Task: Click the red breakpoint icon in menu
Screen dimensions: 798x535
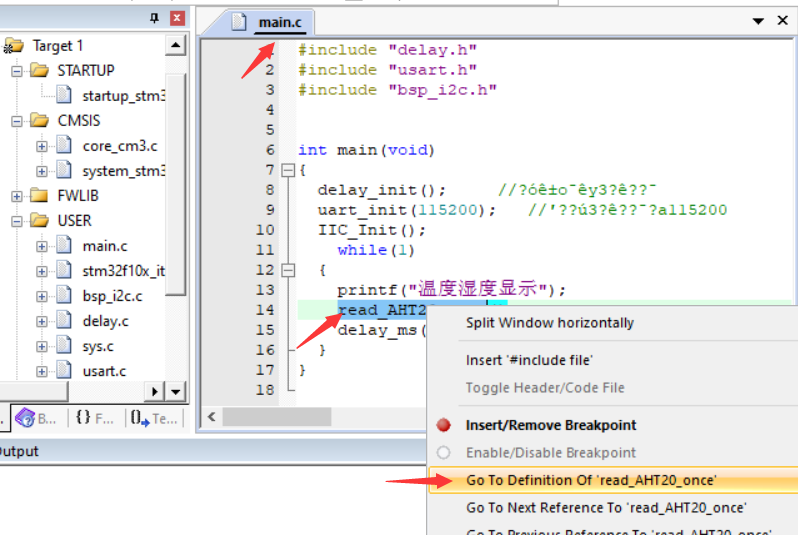Action: click(443, 425)
